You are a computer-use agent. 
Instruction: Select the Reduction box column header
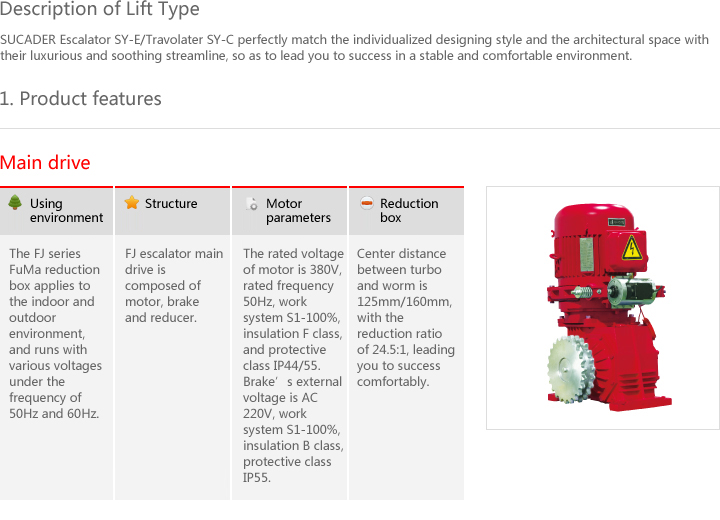tap(406, 211)
